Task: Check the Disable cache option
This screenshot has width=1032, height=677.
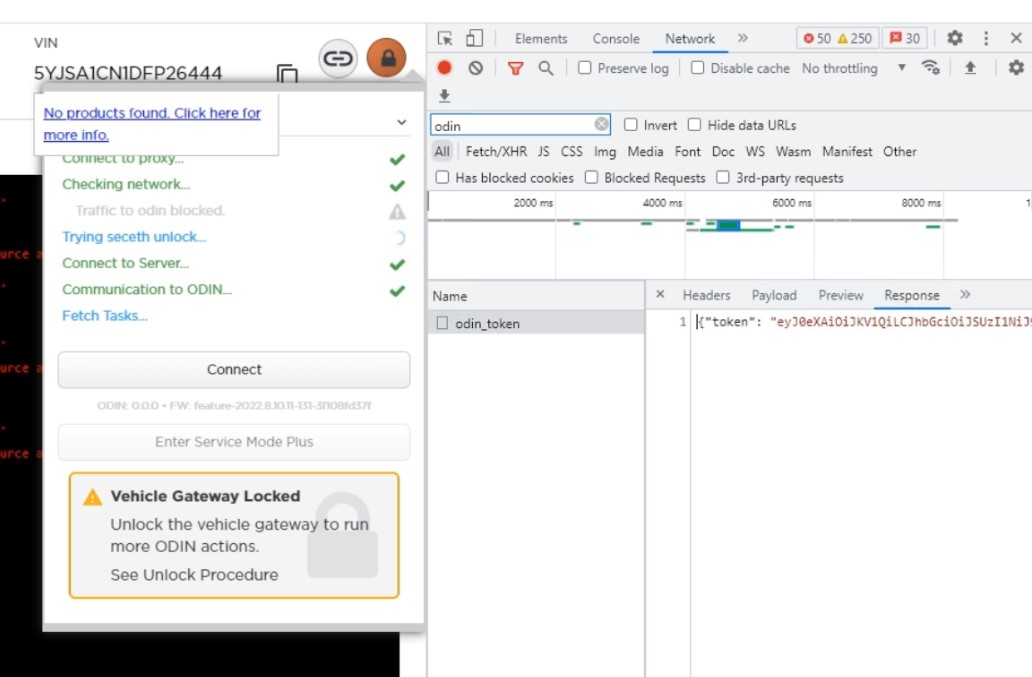Action: click(x=698, y=68)
